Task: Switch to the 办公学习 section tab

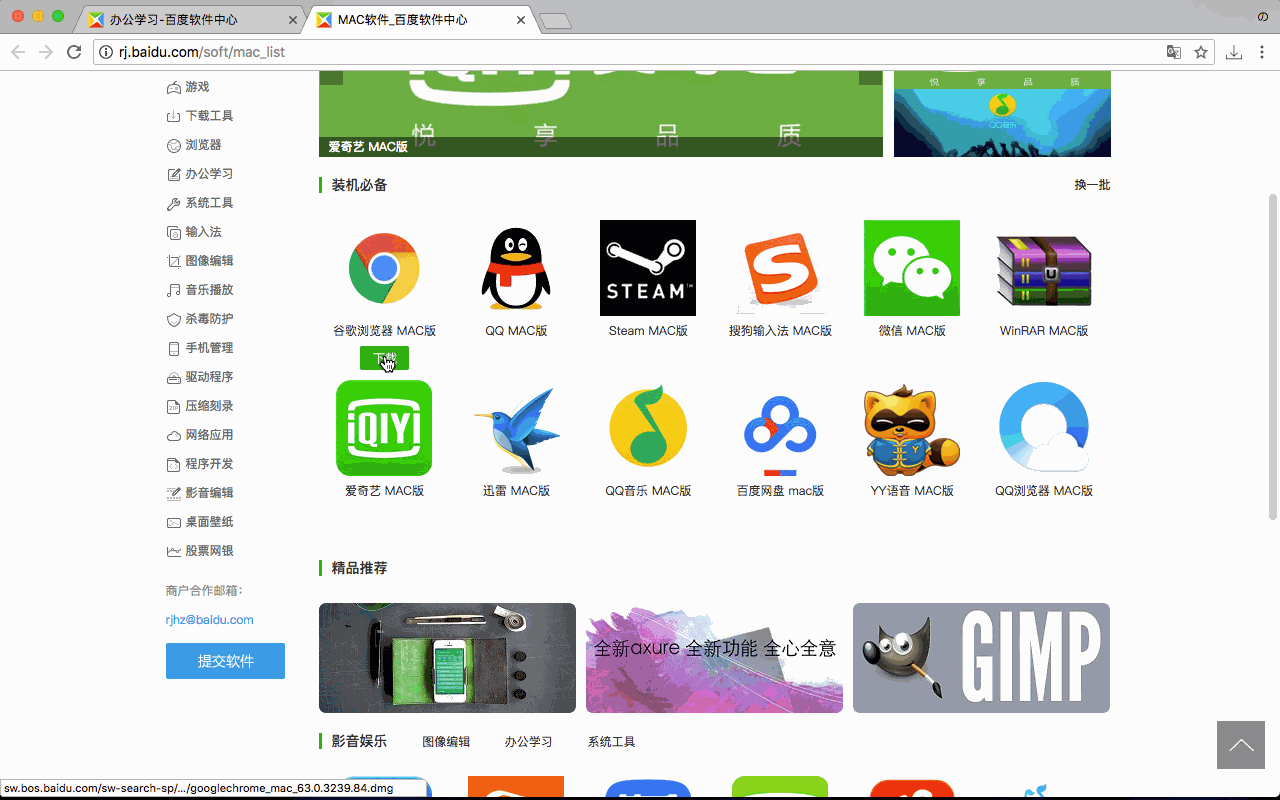Action: coord(529,742)
